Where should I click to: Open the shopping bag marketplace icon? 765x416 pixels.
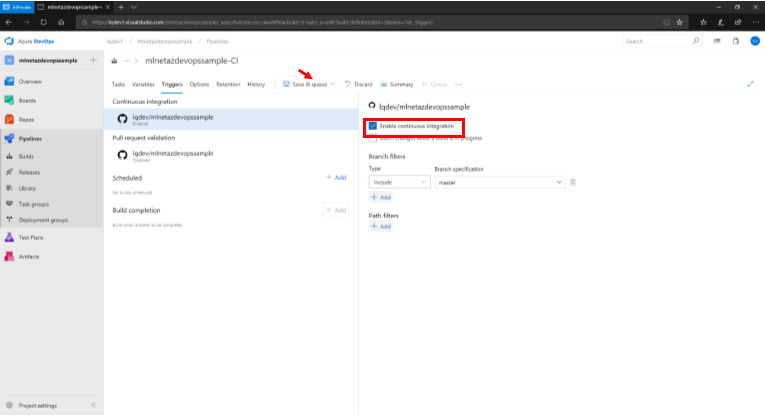[x=736, y=41]
